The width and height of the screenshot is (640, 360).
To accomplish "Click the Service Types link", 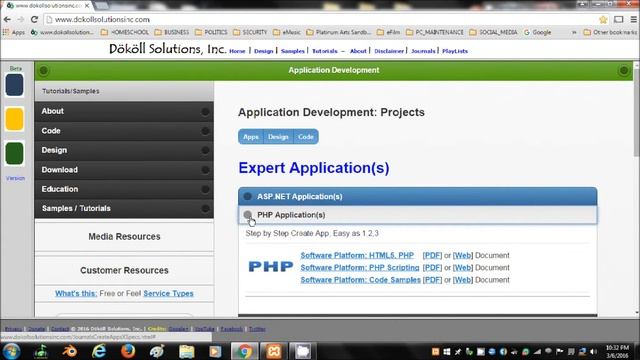I will tap(168, 293).
